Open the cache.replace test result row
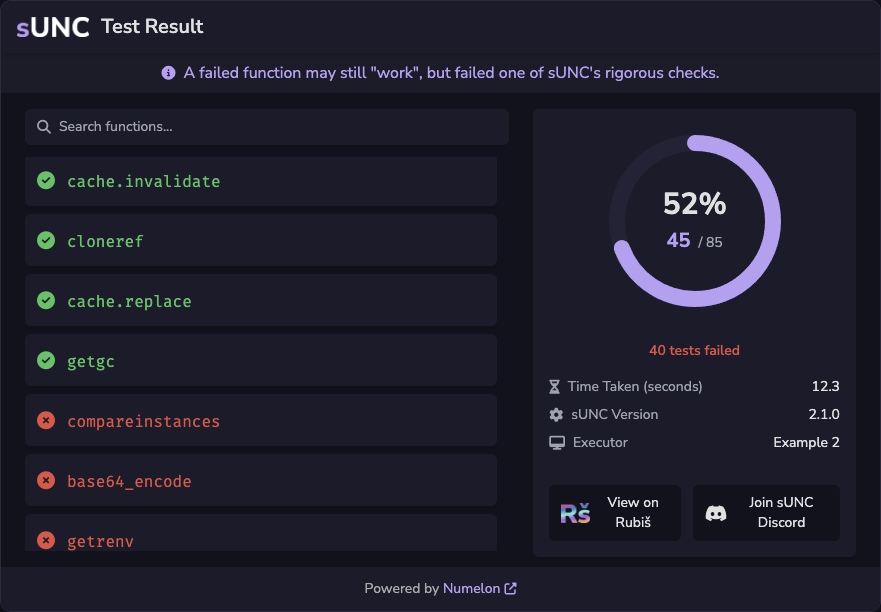Viewport: 881px width, 612px height. tap(261, 300)
